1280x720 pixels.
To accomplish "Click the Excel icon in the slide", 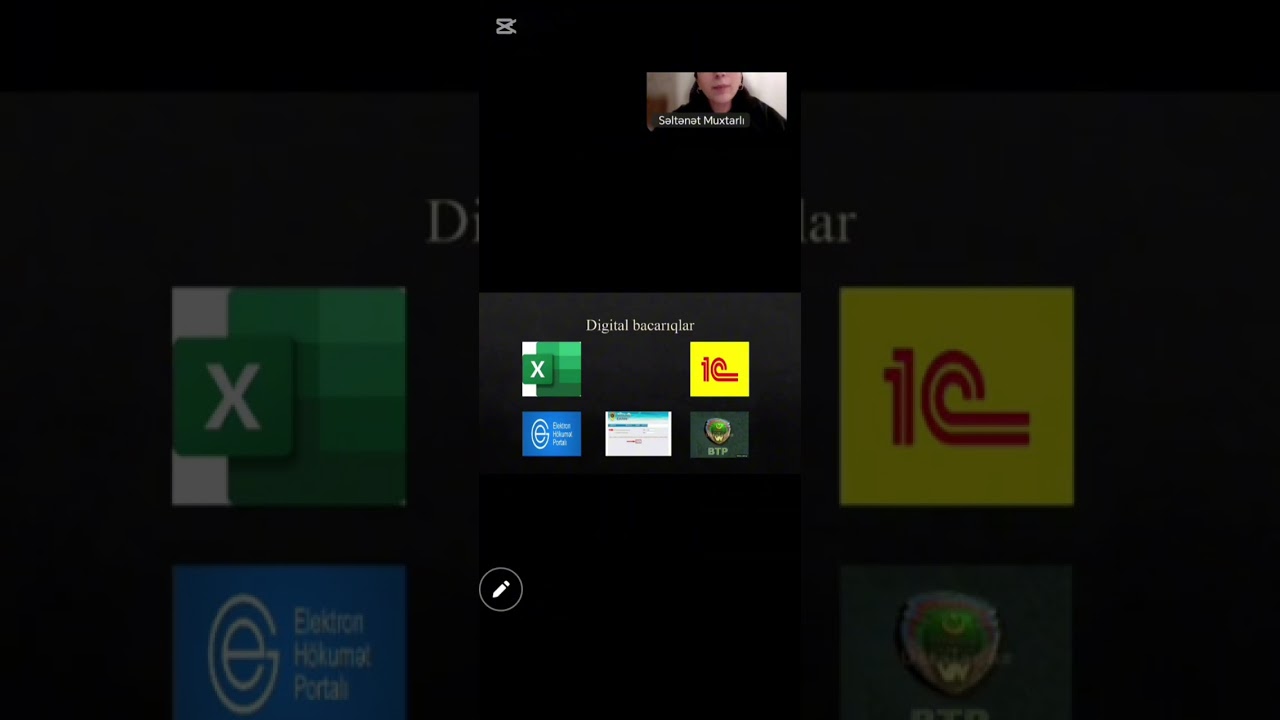I will [551, 369].
